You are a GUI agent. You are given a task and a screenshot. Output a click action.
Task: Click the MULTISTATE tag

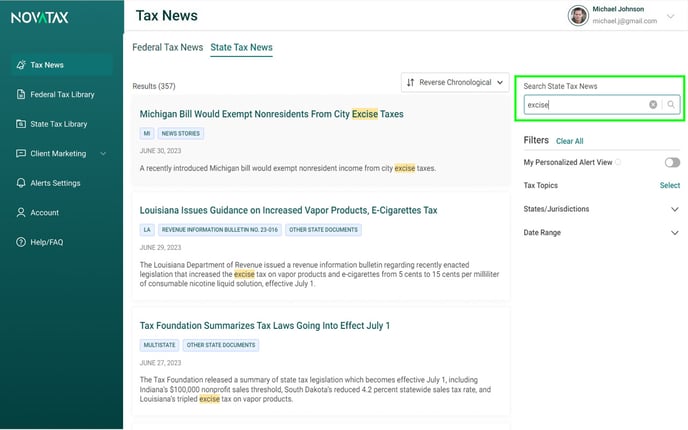(x=159, y=345)
